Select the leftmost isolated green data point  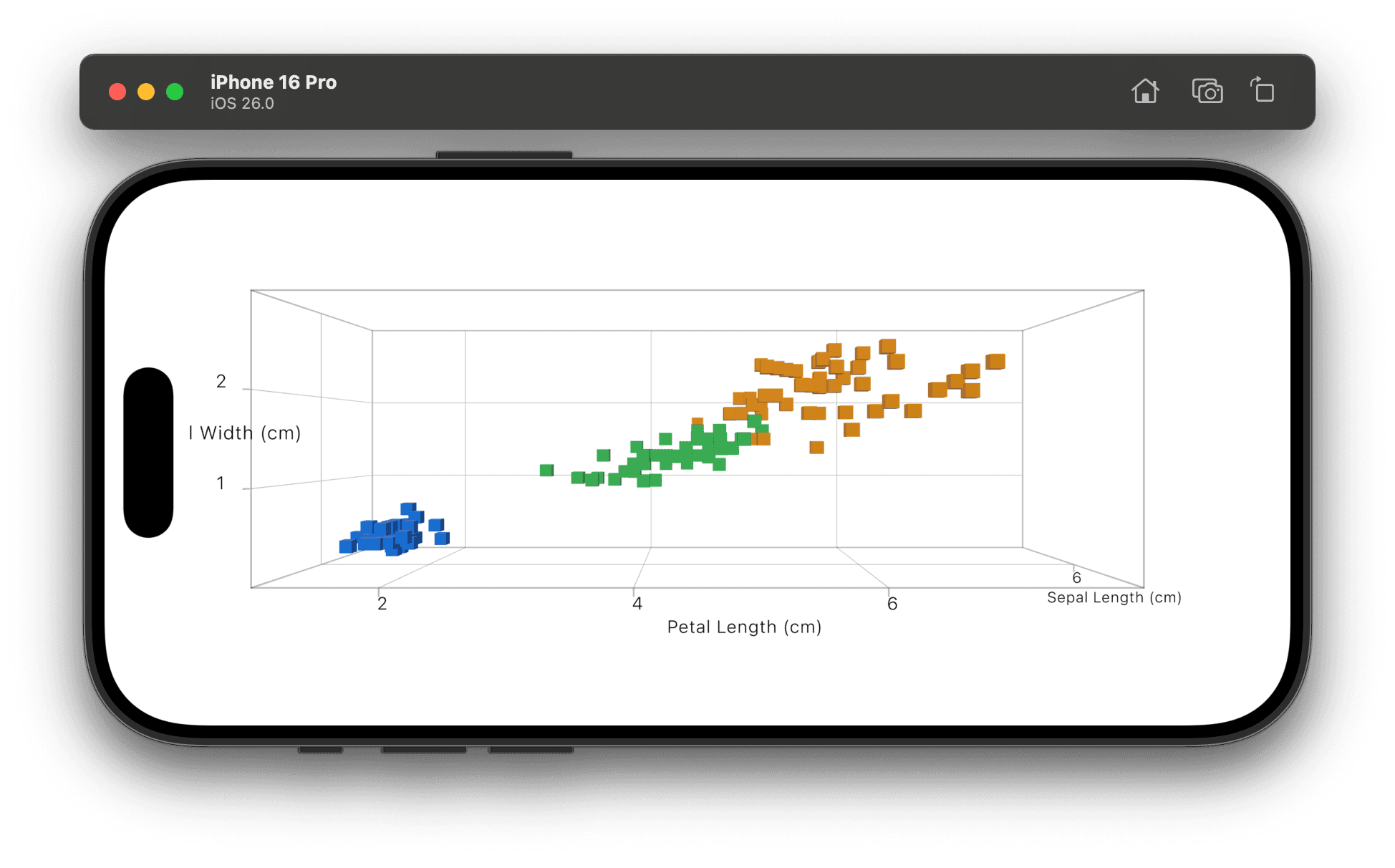pos(546,471)
